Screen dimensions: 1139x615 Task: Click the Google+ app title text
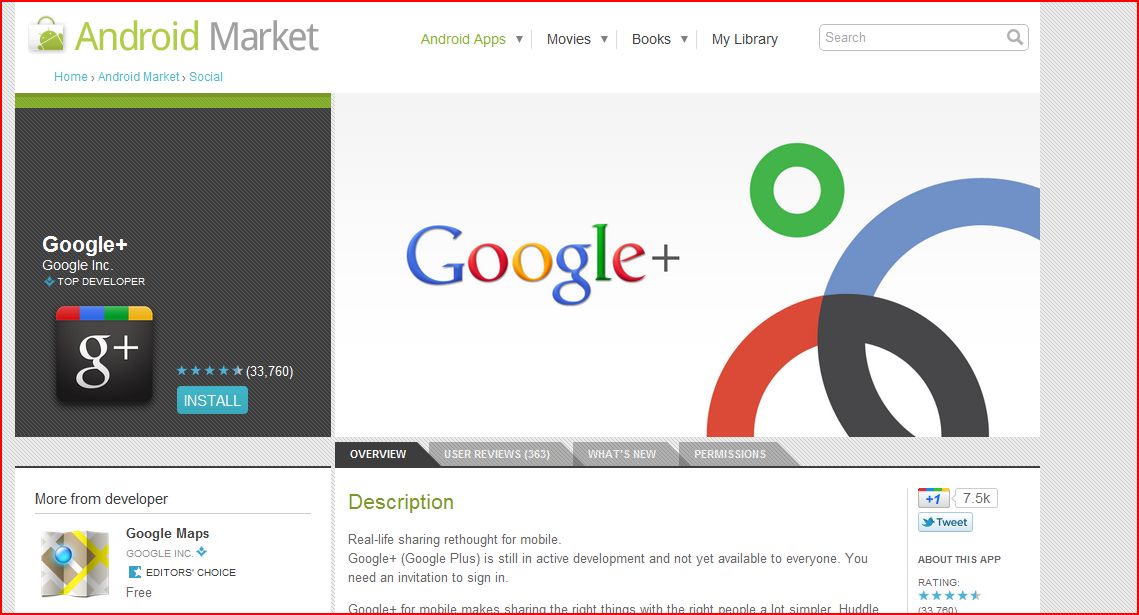click(84, 244)
